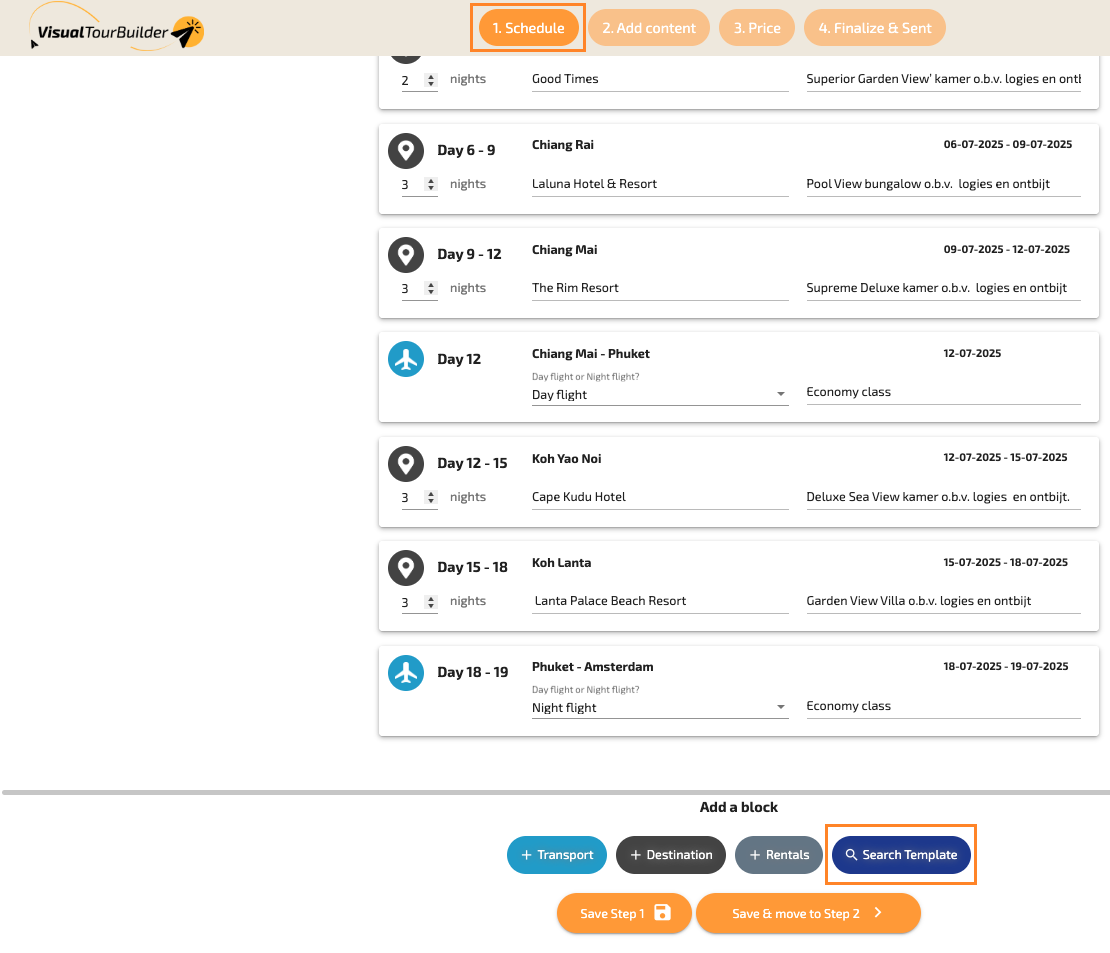This screenshot has height=953, width=1110.
Task: Open Night flight dropdown for Phuket - Amsterdam
Action: [x=660, y=707]
